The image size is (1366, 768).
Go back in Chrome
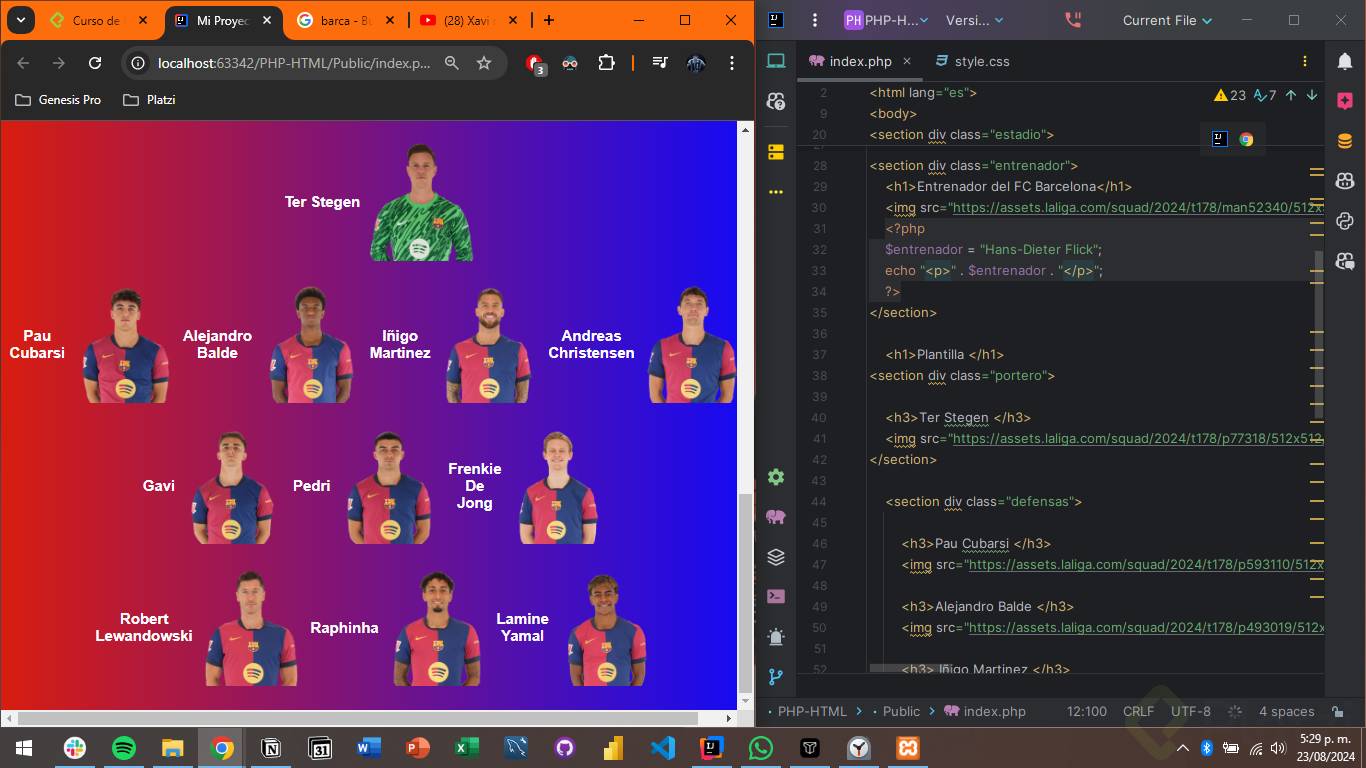point(23,63)
